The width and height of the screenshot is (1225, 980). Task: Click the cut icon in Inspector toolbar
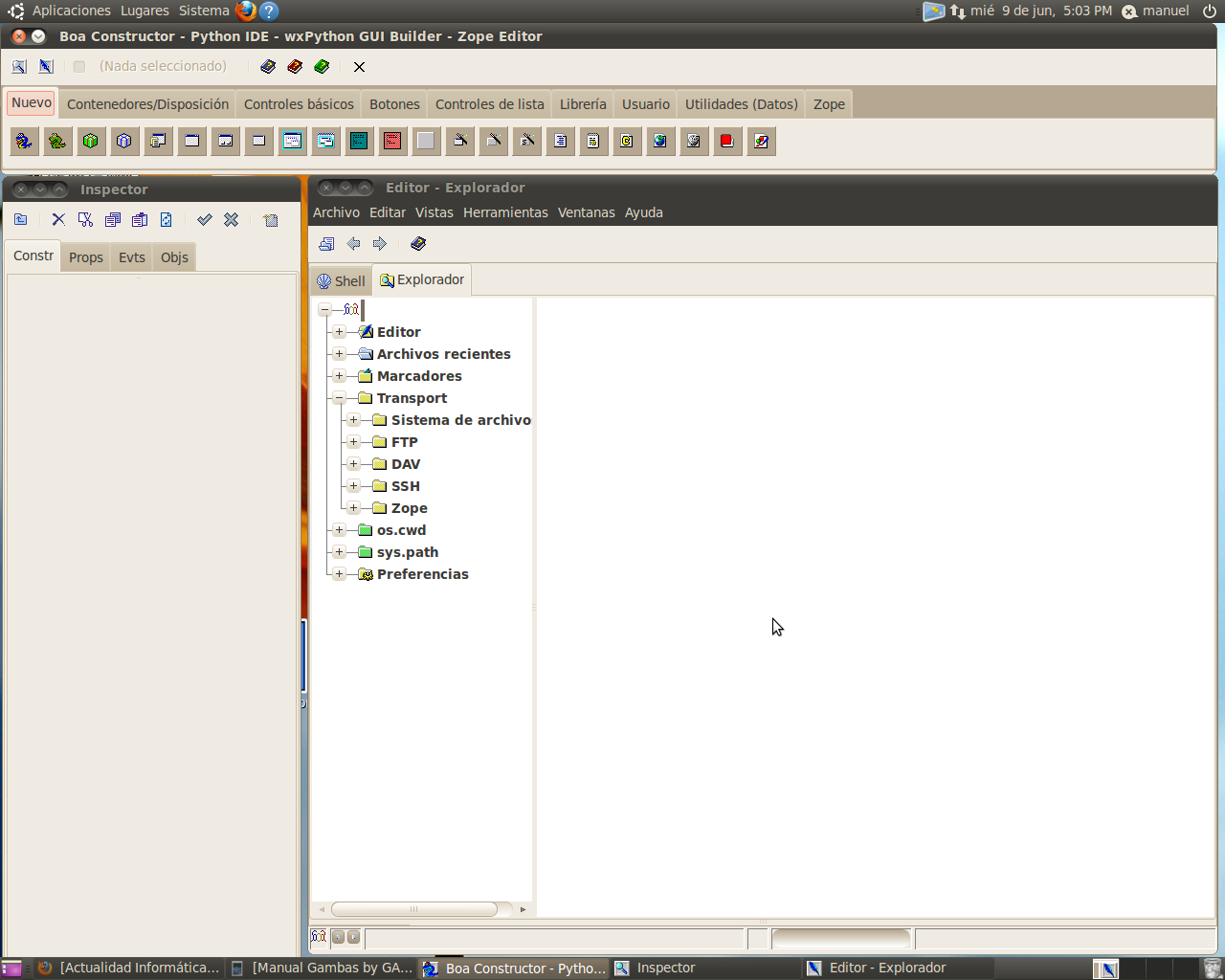pos(85,220)
